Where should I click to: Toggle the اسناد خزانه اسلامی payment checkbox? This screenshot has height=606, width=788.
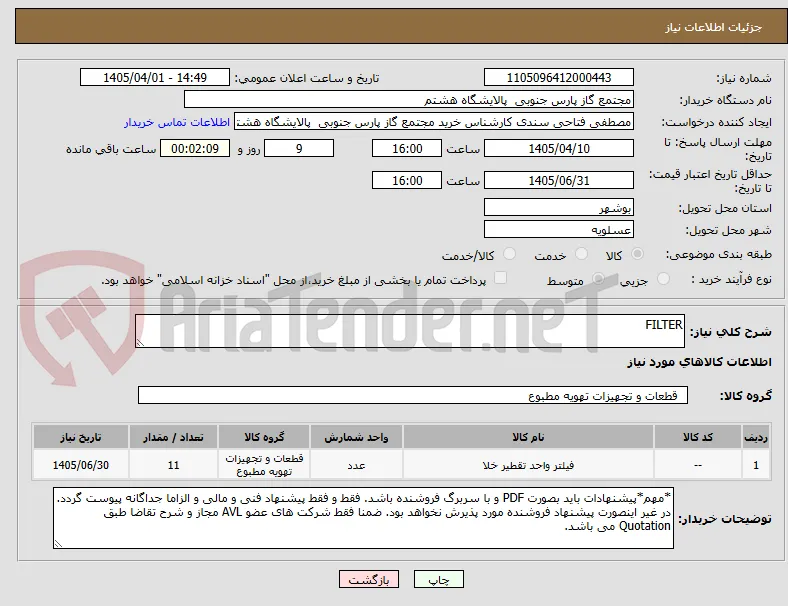501,278
